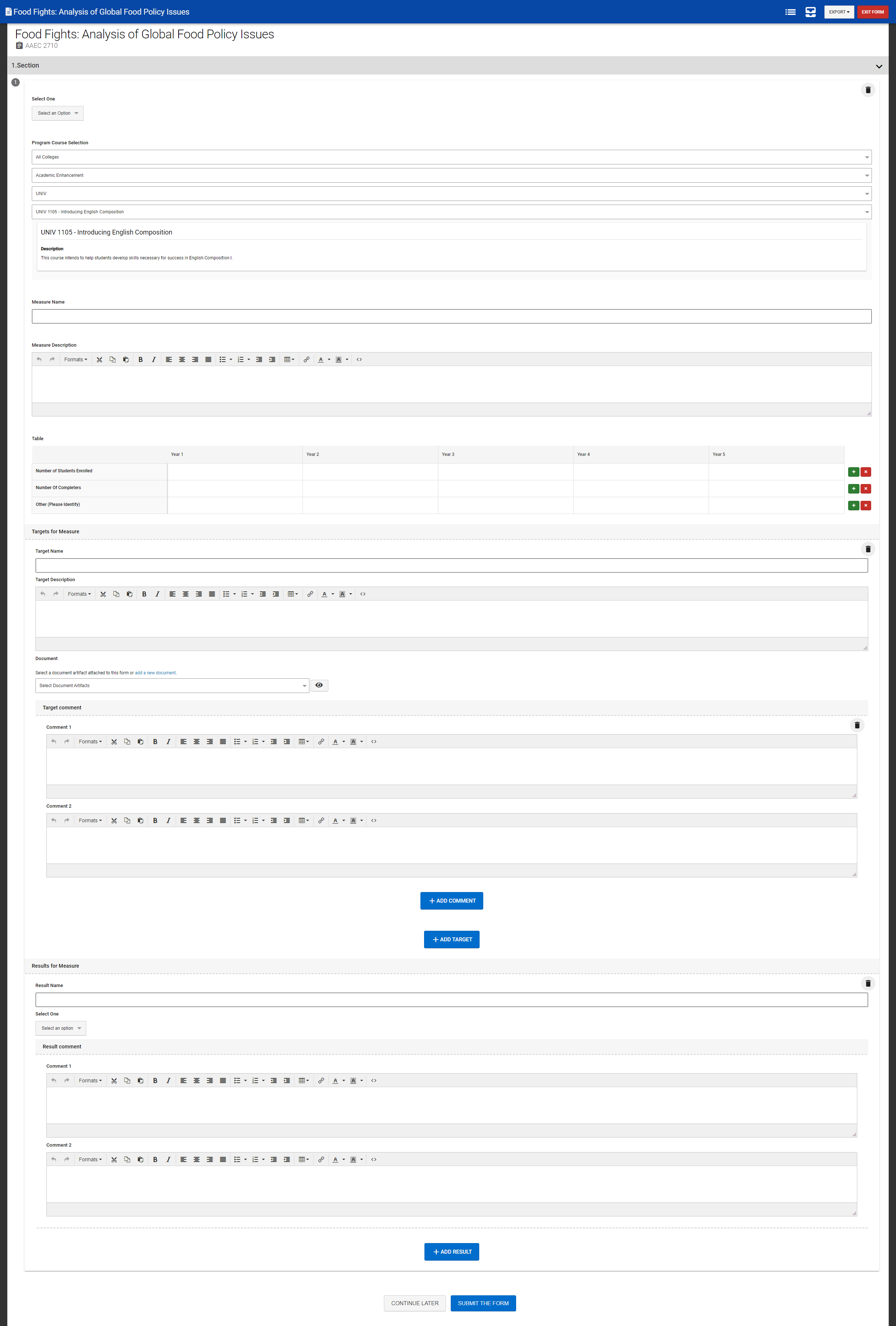
Task: Open the list view icon in header
Action: pos(790,12)
